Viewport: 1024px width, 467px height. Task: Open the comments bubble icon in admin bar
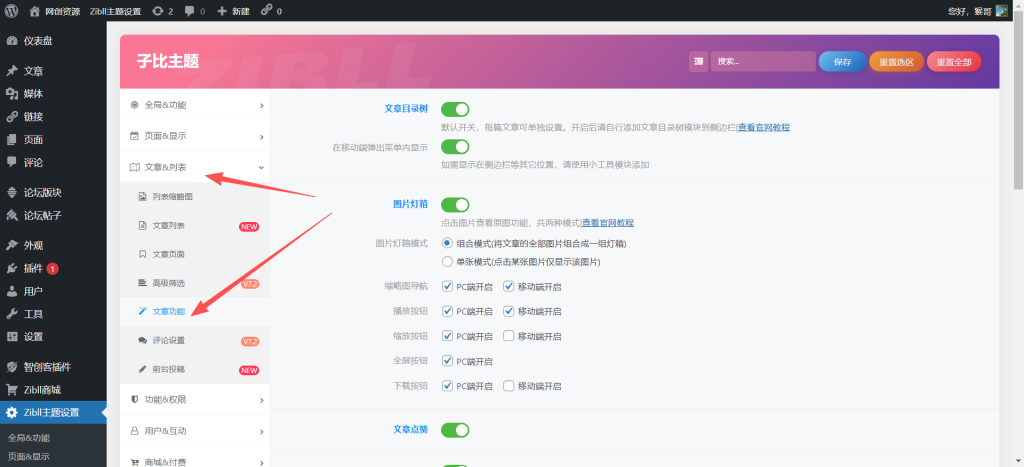pyautogui.click(x=189, y=11)
